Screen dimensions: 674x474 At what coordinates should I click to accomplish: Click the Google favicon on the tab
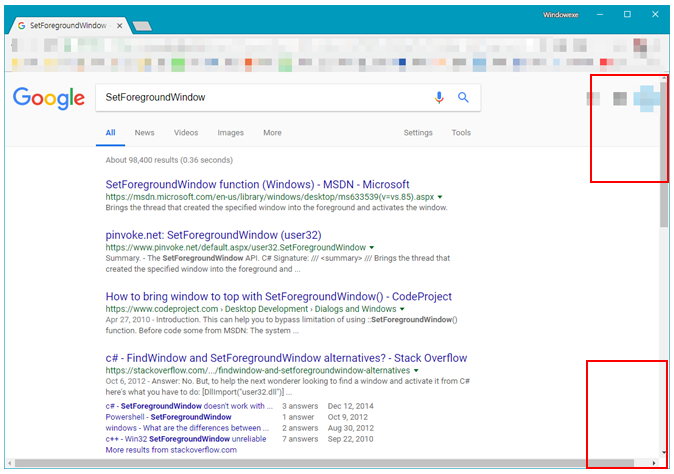[x=21, y=26]
